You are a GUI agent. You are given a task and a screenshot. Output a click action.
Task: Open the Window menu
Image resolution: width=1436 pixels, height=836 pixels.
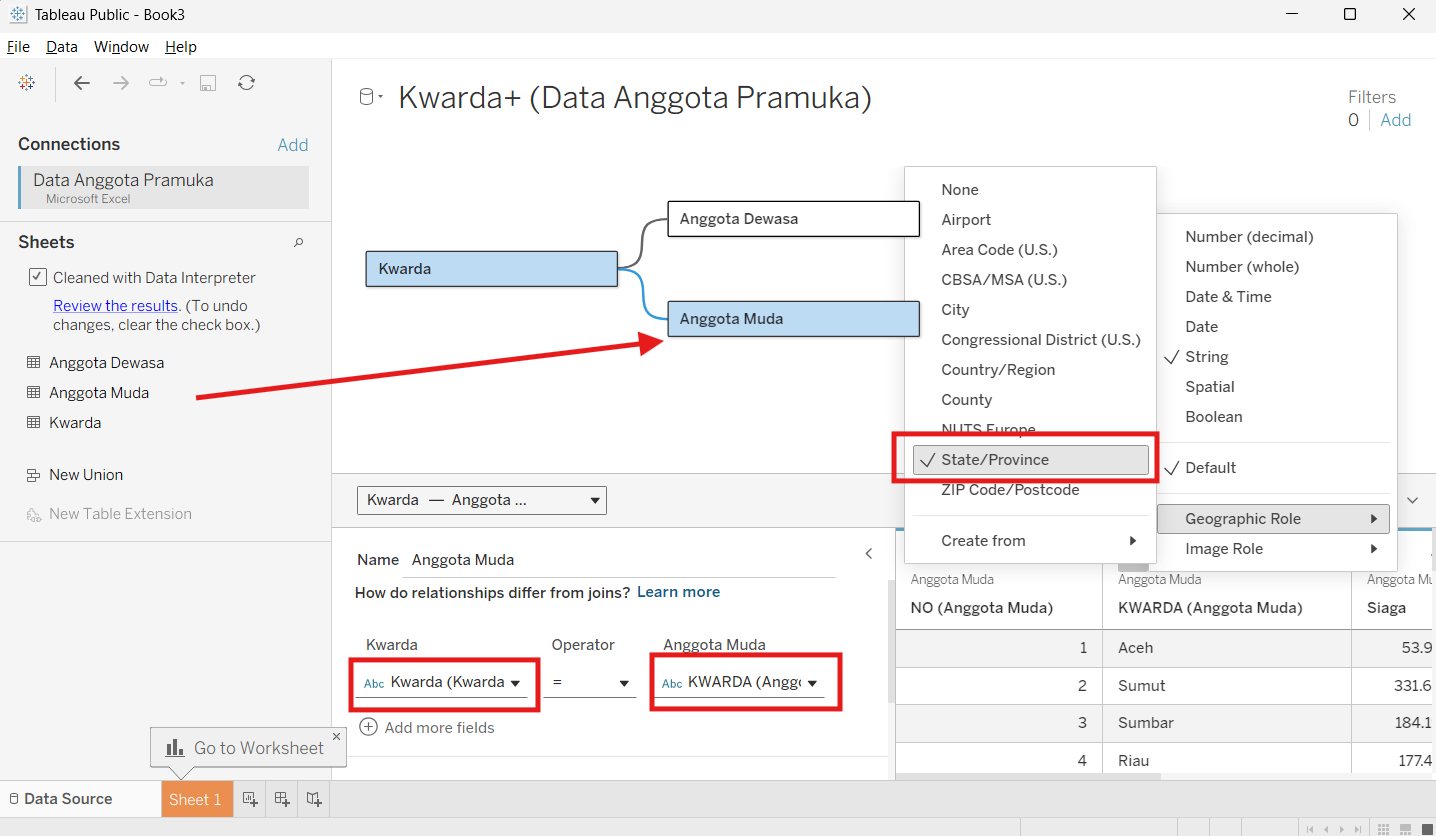pos(121,47)
